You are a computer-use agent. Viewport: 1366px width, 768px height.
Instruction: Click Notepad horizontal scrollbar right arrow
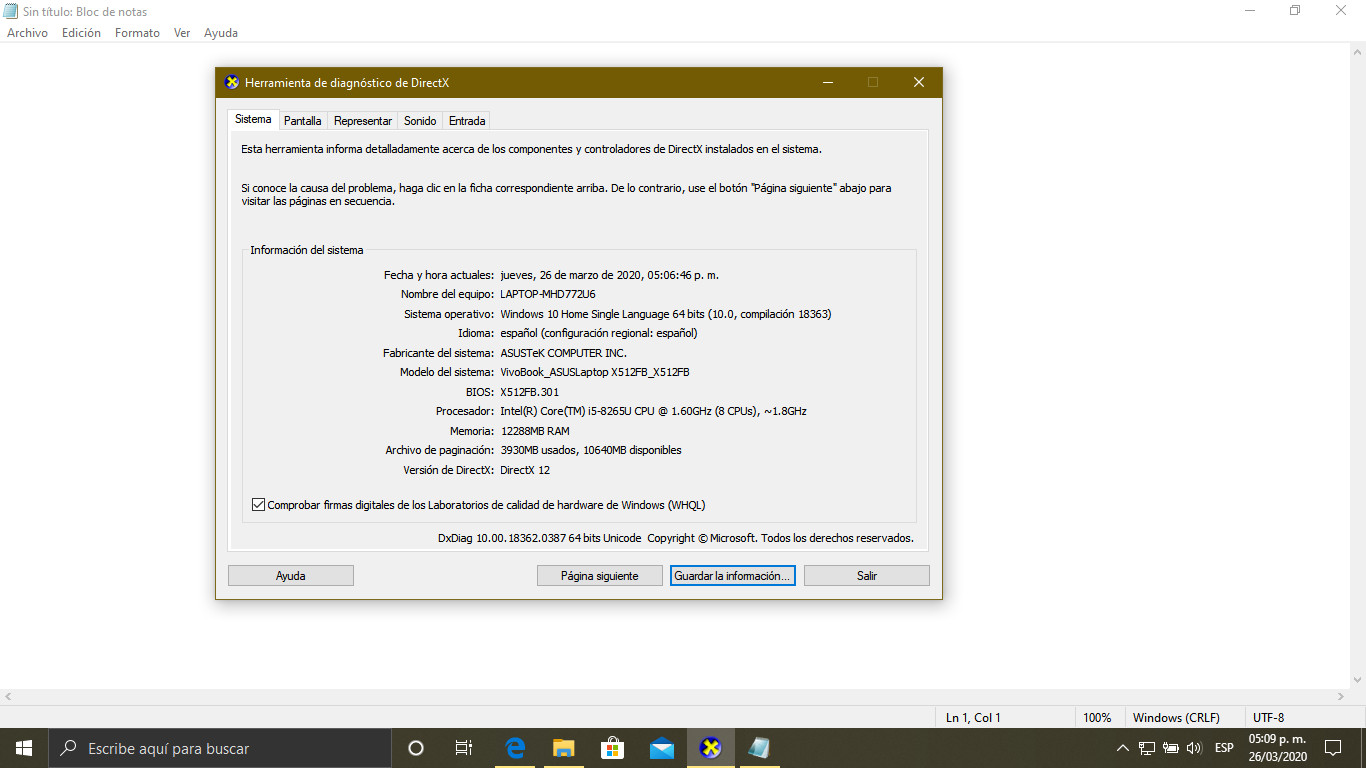(1341, 697)
